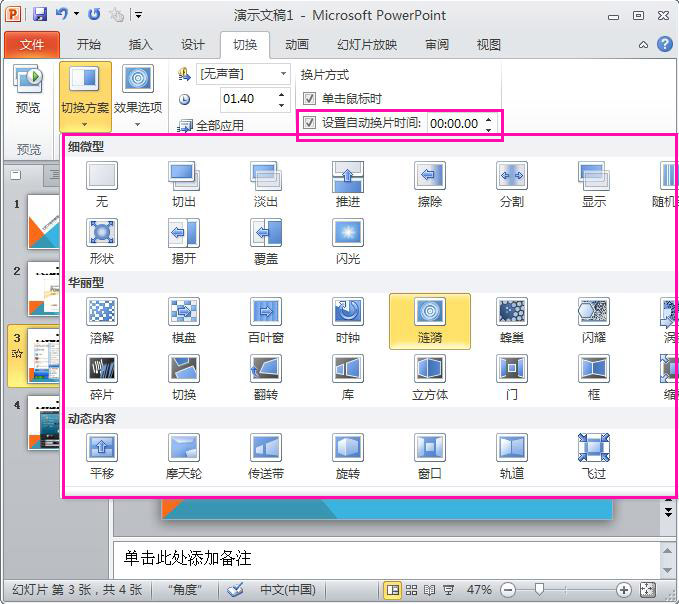
Task: Open PowerPoint Help question mark
Action: tap(665, 44)
